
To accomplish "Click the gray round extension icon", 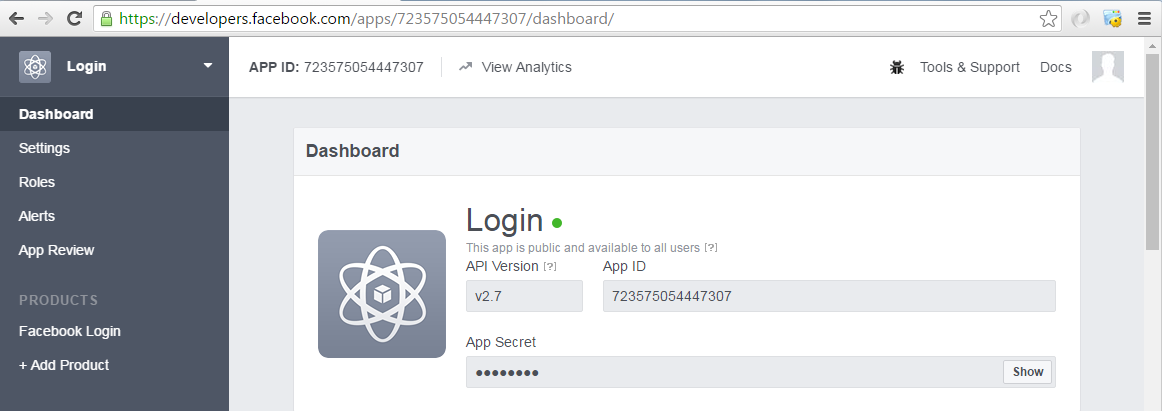I will tap(1080, 19).
